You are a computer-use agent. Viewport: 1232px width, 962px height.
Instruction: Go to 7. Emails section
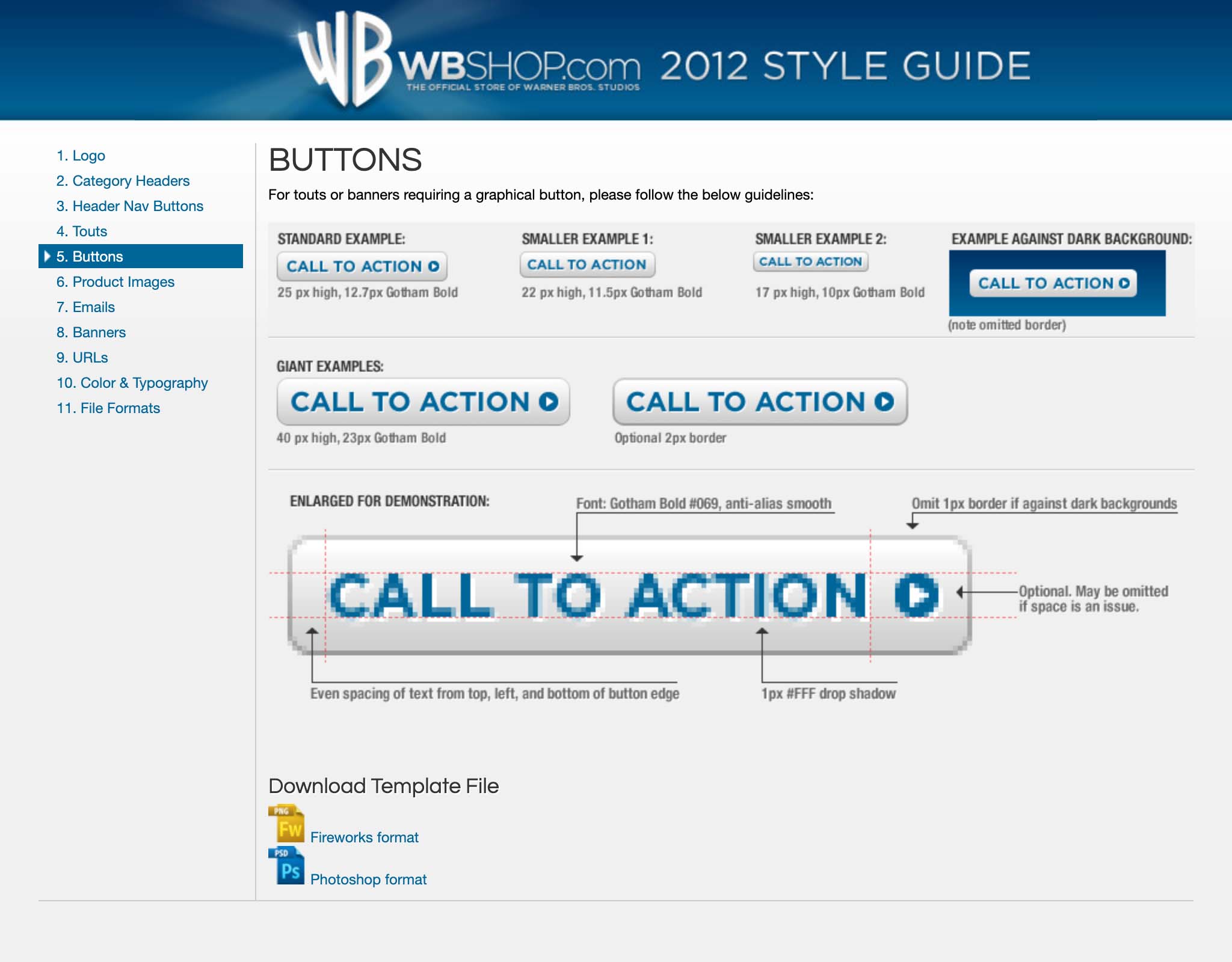click(85, 307)
